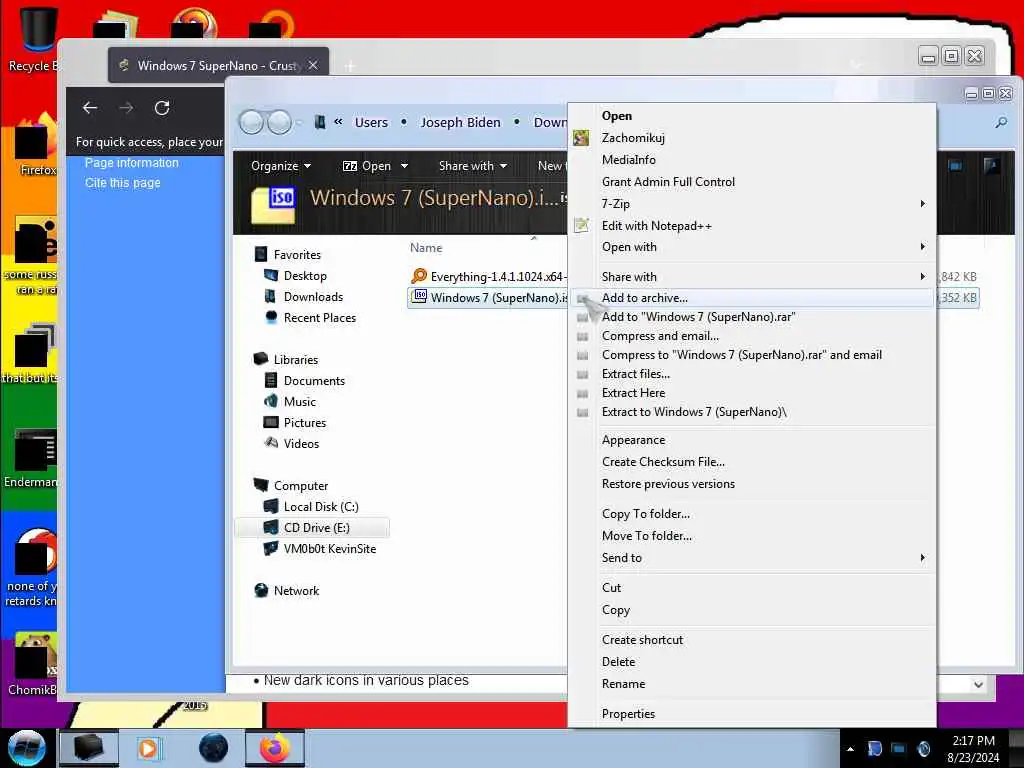Select Copy To folder... entry
The height and width of the screenshot is (768, 1024).
coord(752,514)
